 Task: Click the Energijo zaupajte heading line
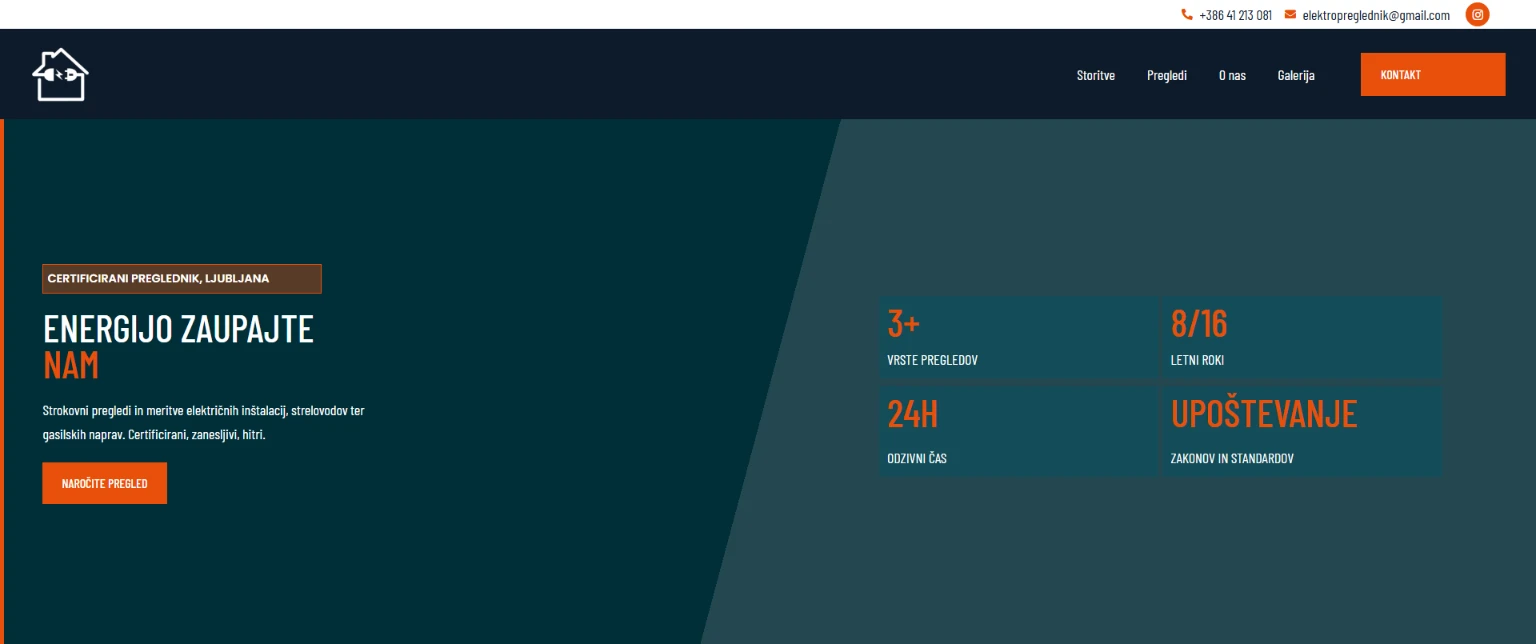click(x=178, y=329)
